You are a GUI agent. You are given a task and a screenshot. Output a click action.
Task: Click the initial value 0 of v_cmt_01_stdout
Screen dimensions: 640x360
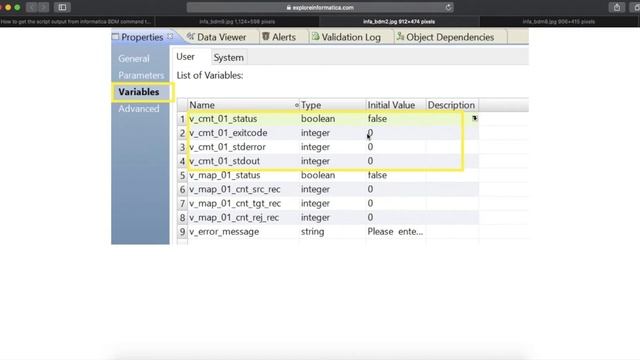pos(370,161)
